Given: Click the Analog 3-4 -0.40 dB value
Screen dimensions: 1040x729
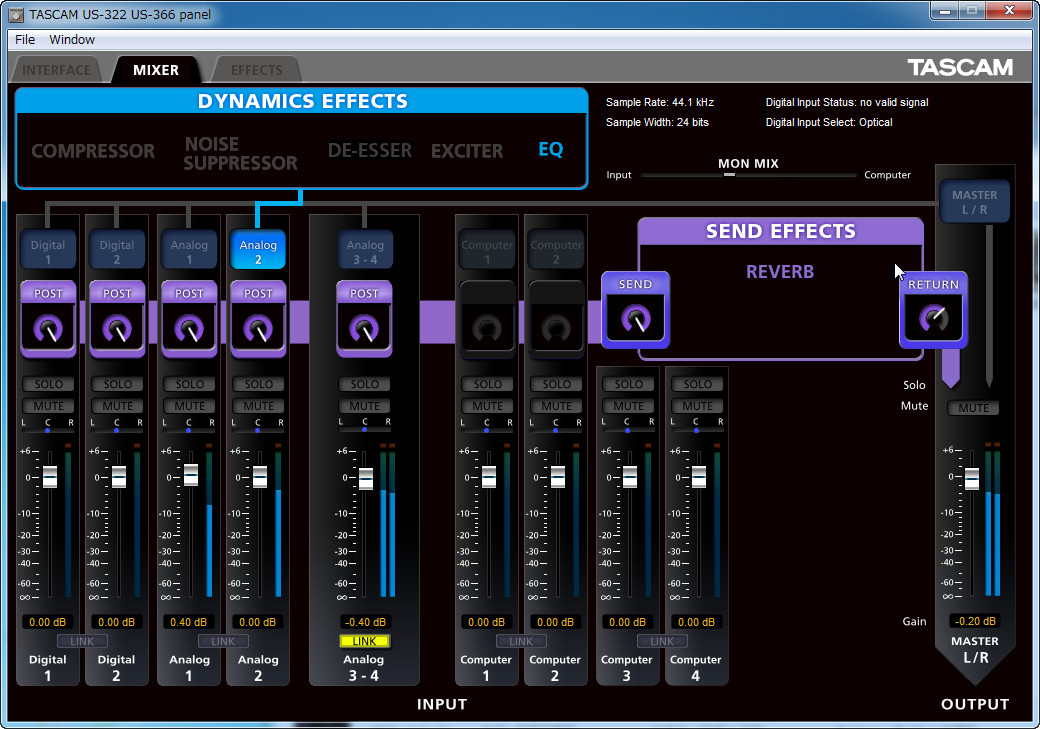Looking at the screenshot, I should [365, 622].
